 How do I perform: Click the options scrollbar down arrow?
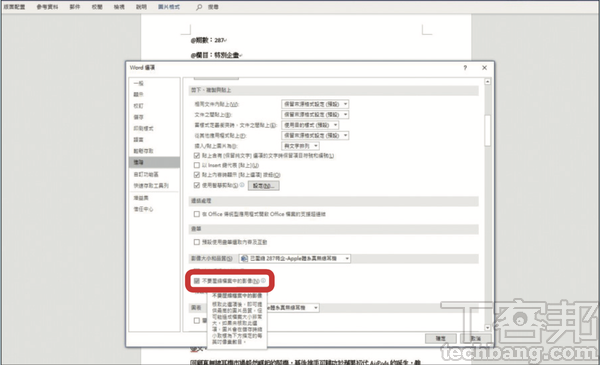[488, 328]
